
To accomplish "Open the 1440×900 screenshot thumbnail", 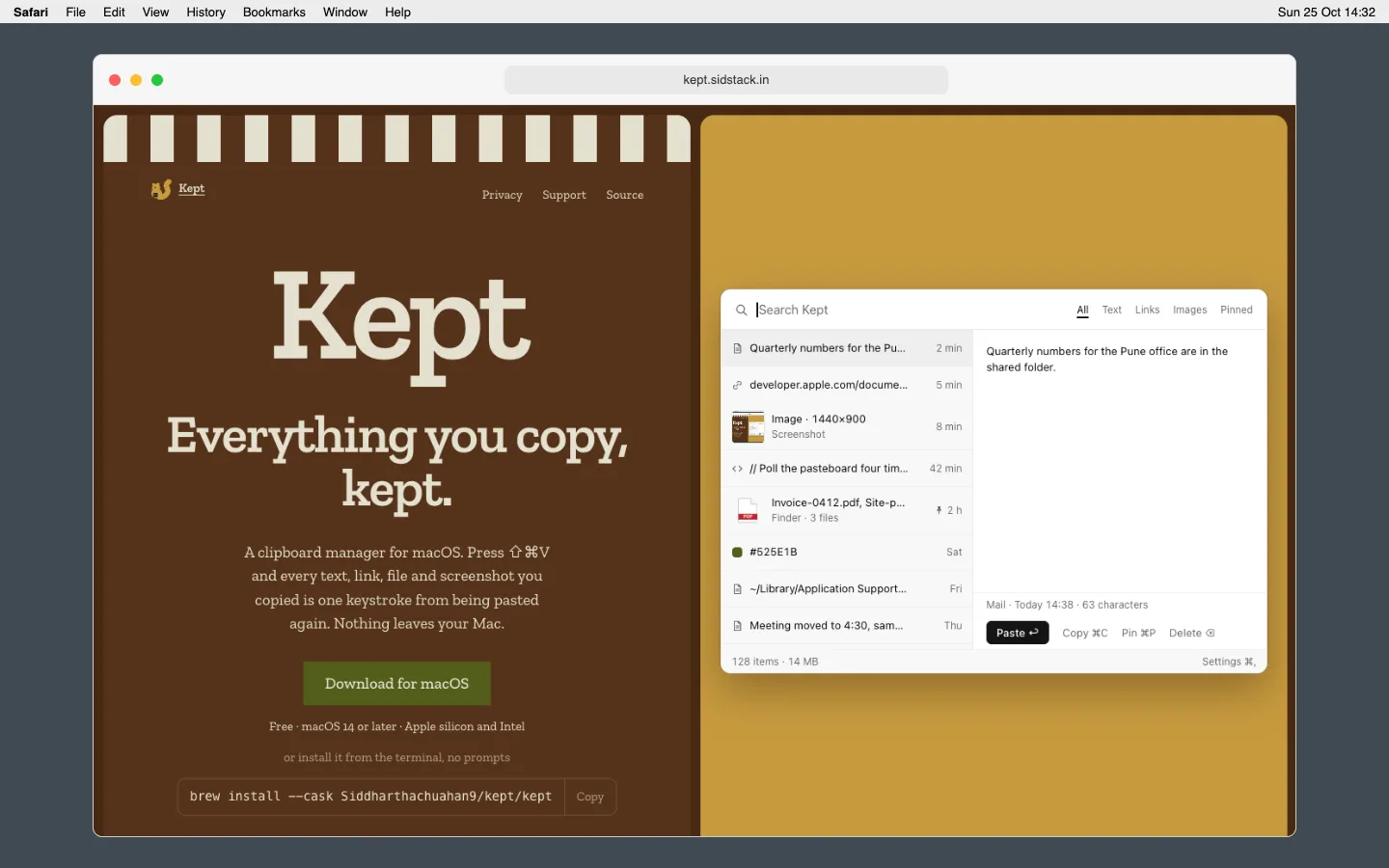I will coord(748,426).
